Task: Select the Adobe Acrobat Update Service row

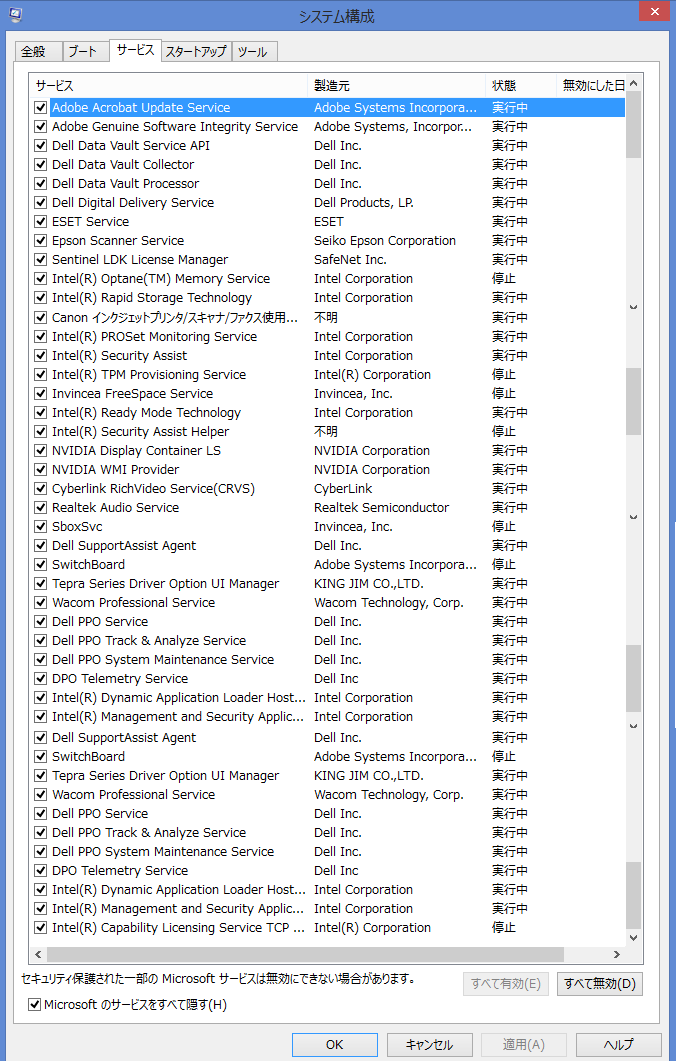Action: click(x=328, y=108)
